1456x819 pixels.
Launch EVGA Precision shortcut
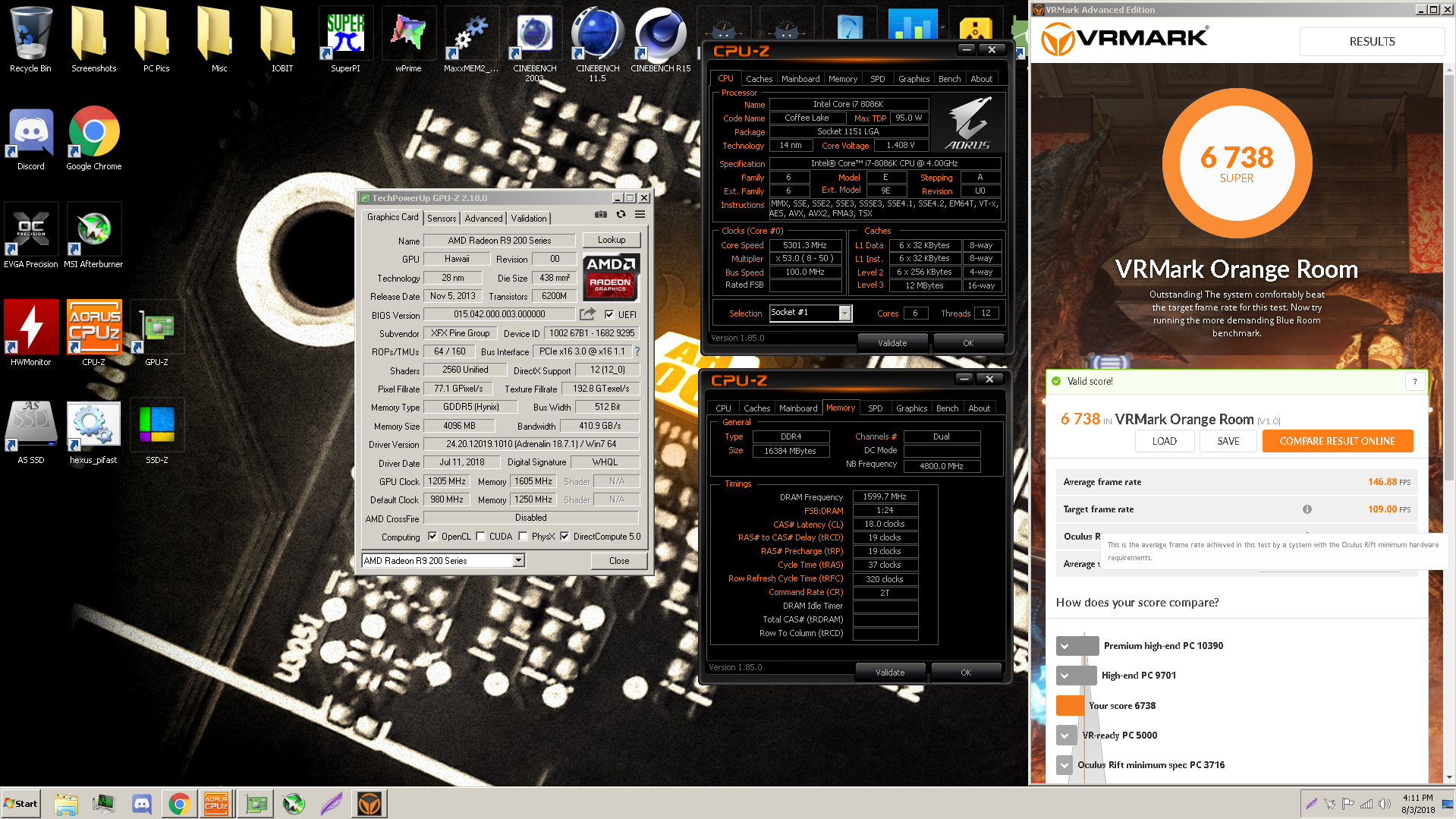30,235
